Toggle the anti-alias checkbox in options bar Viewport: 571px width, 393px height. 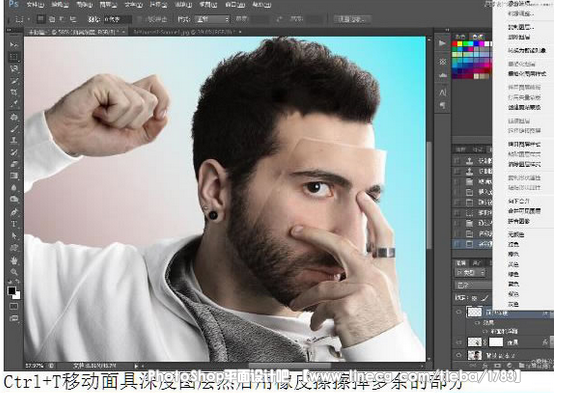click(x=140, y=19)
